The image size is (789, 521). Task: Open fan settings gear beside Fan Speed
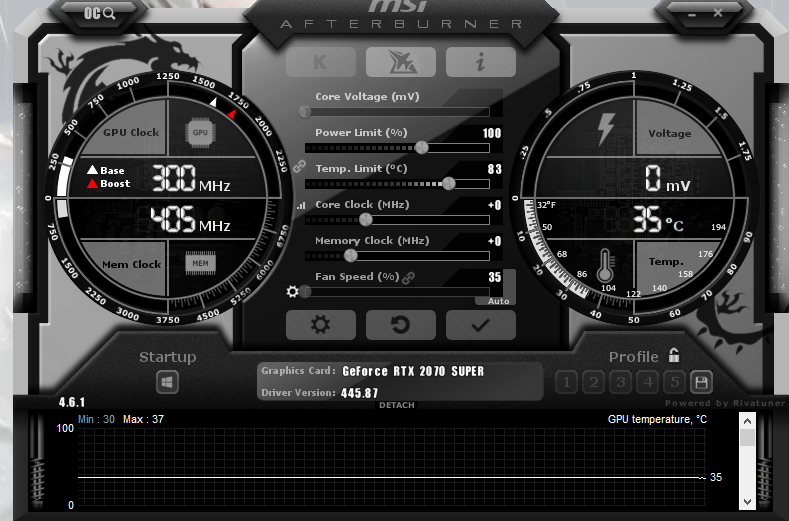pos(292,291)
